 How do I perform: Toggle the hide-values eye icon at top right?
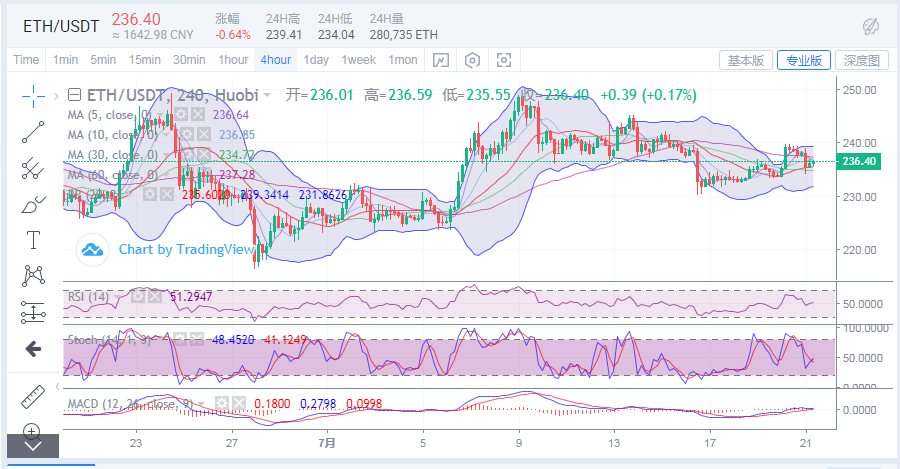(871, 26)
